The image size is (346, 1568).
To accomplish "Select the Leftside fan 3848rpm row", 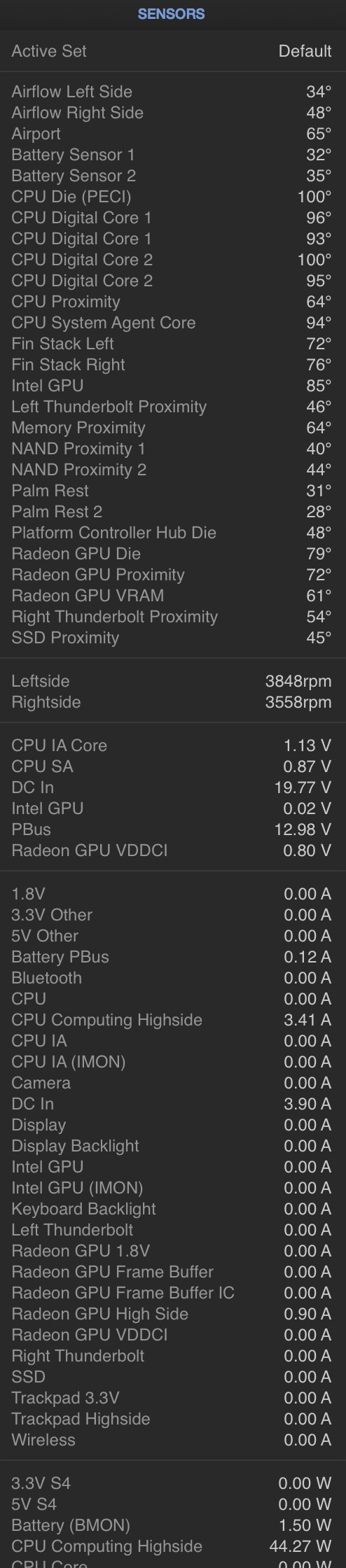I will click(173, 681).
